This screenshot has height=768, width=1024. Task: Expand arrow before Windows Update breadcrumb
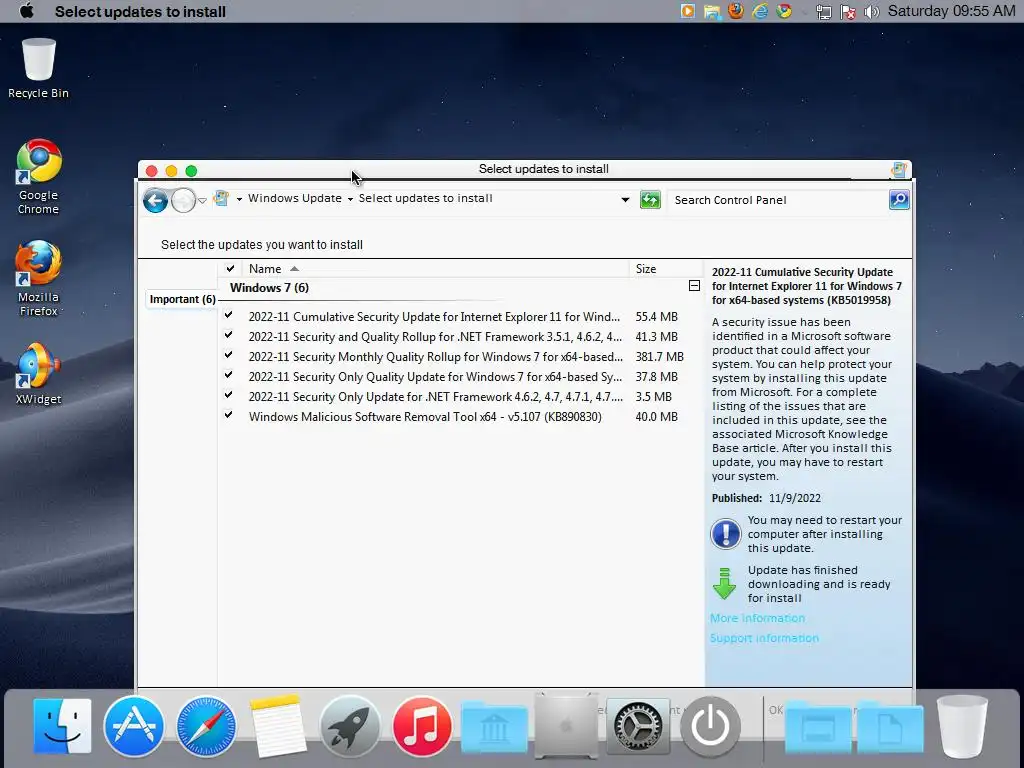tap(239, 199)
